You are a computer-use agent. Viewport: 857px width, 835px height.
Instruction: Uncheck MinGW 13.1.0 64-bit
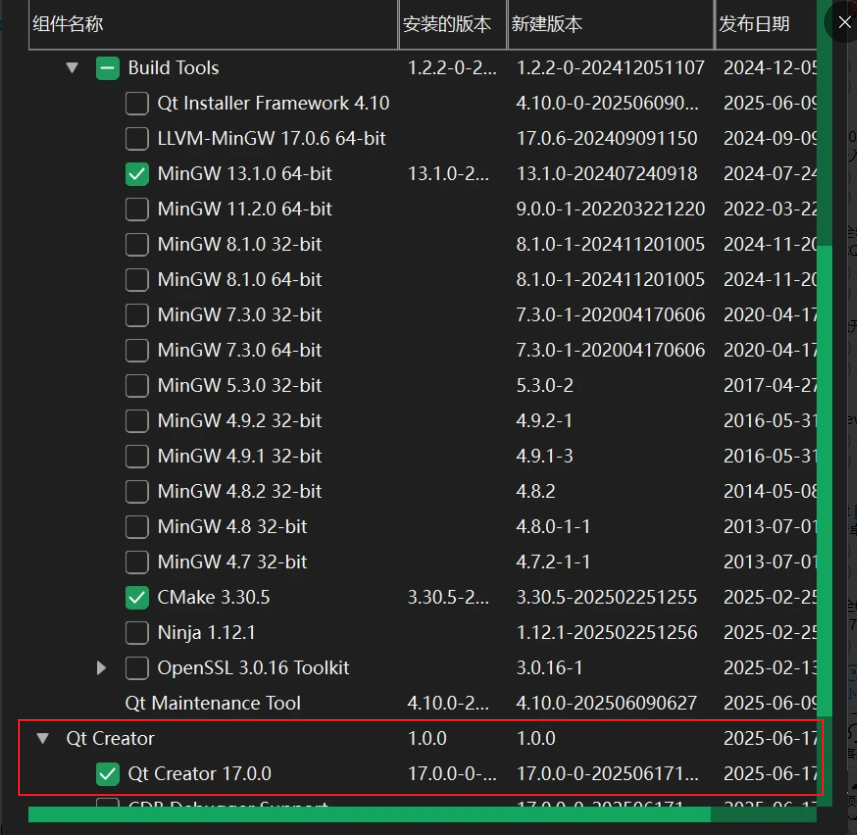click(x=137, y=174)
